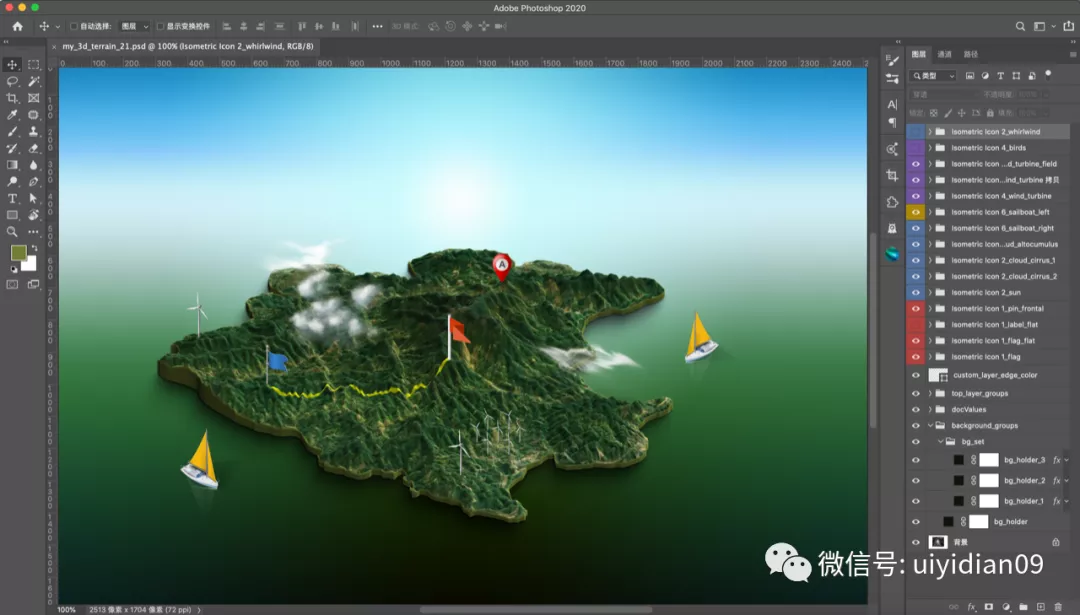Select the Rectangle shape tool

click(12, 215)
